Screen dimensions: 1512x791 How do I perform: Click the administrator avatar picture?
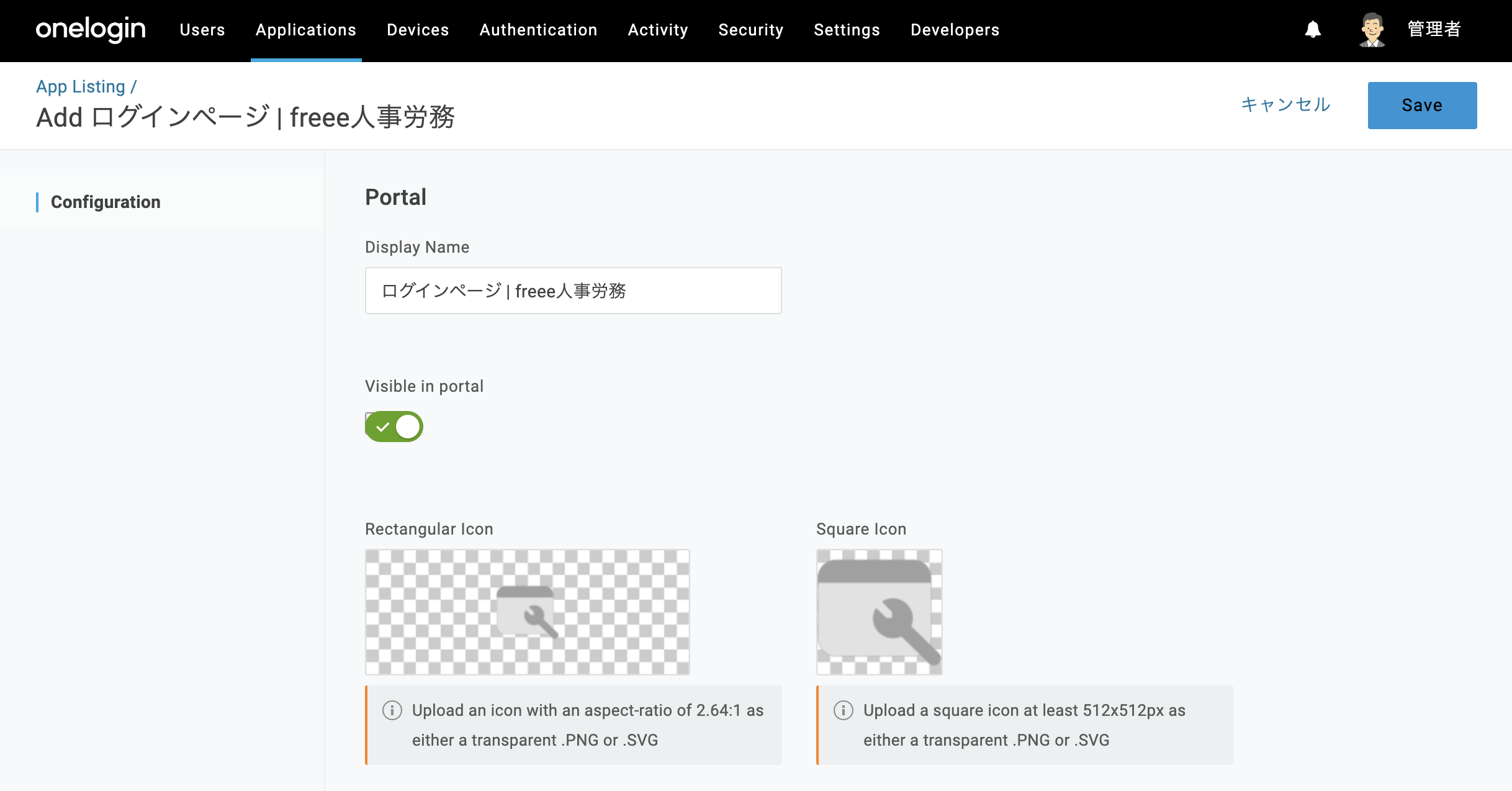(x=1372, y=30)
